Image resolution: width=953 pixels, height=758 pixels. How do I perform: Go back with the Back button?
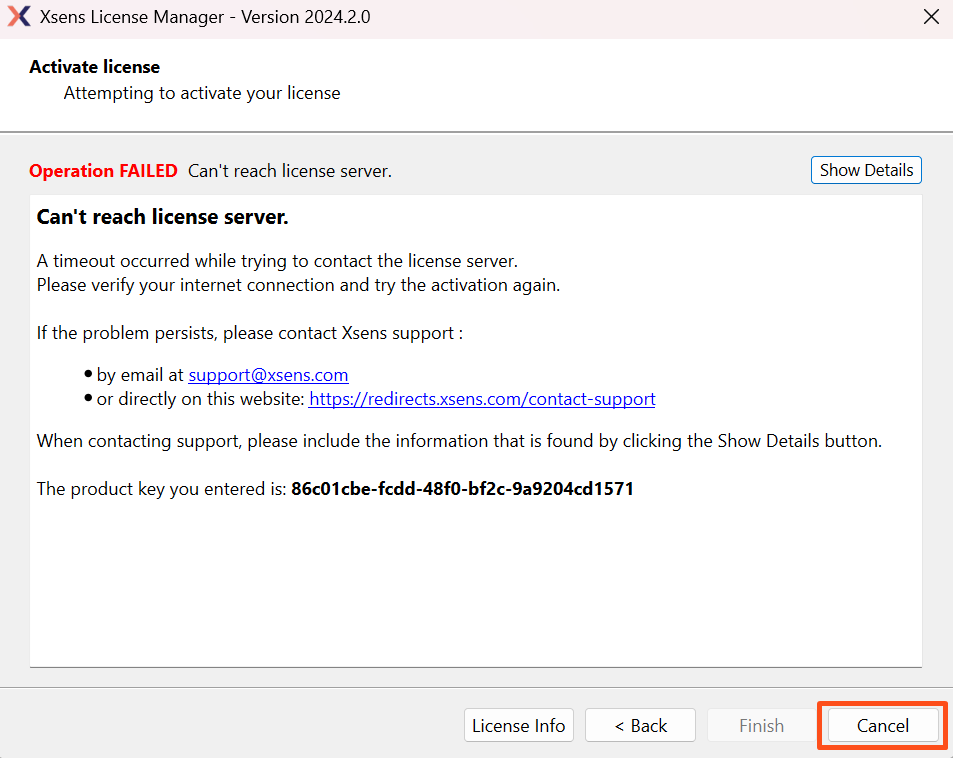[x=640, y=726]
